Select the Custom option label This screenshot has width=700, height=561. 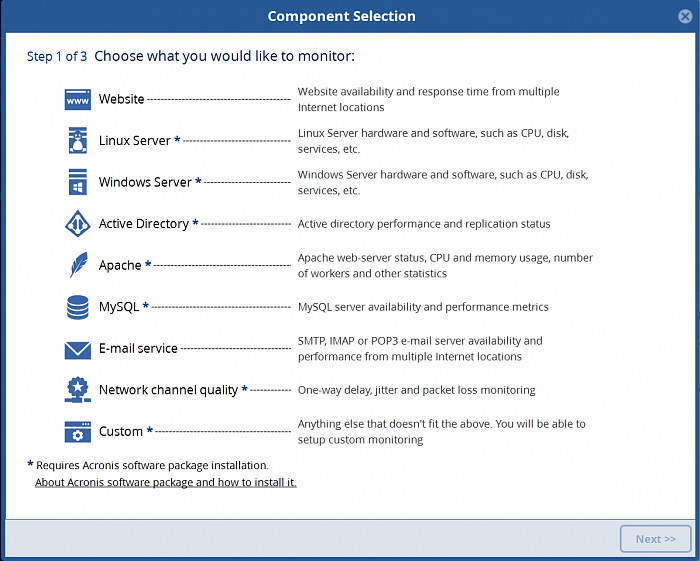click(x=121, y=432)
